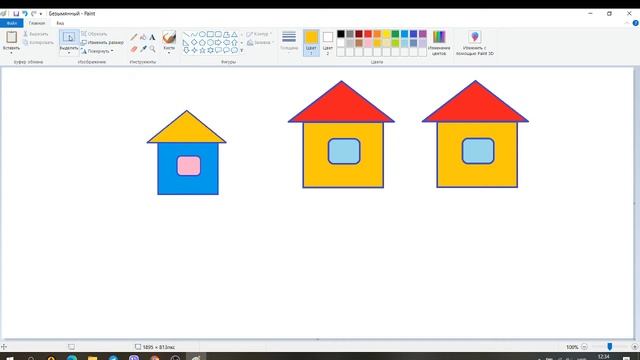The width and height of the screenshot is (640, 360).
Task: Open the Paste dropdown arrow
Action: tap(11, 53)
